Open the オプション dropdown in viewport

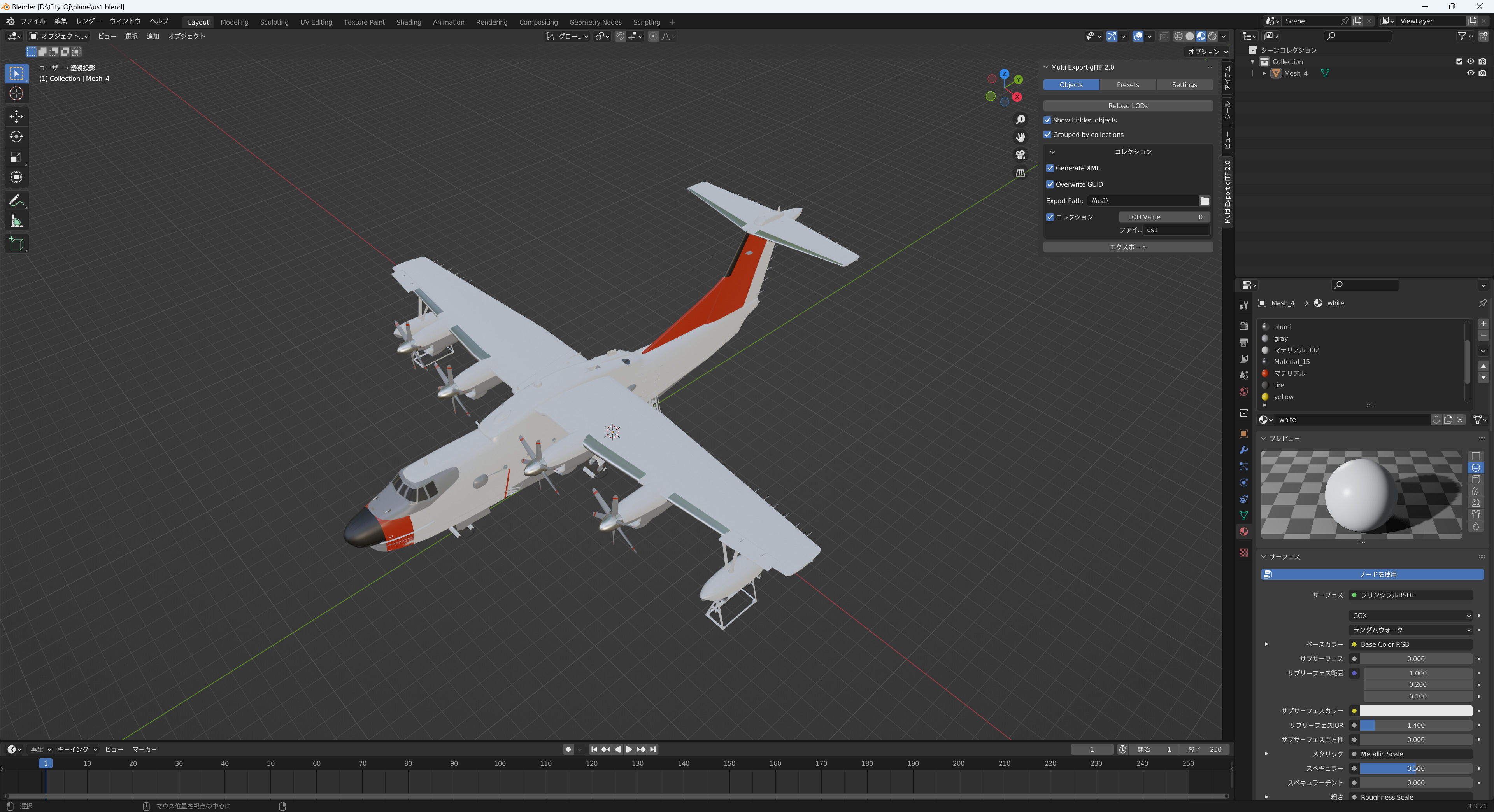1208,52
